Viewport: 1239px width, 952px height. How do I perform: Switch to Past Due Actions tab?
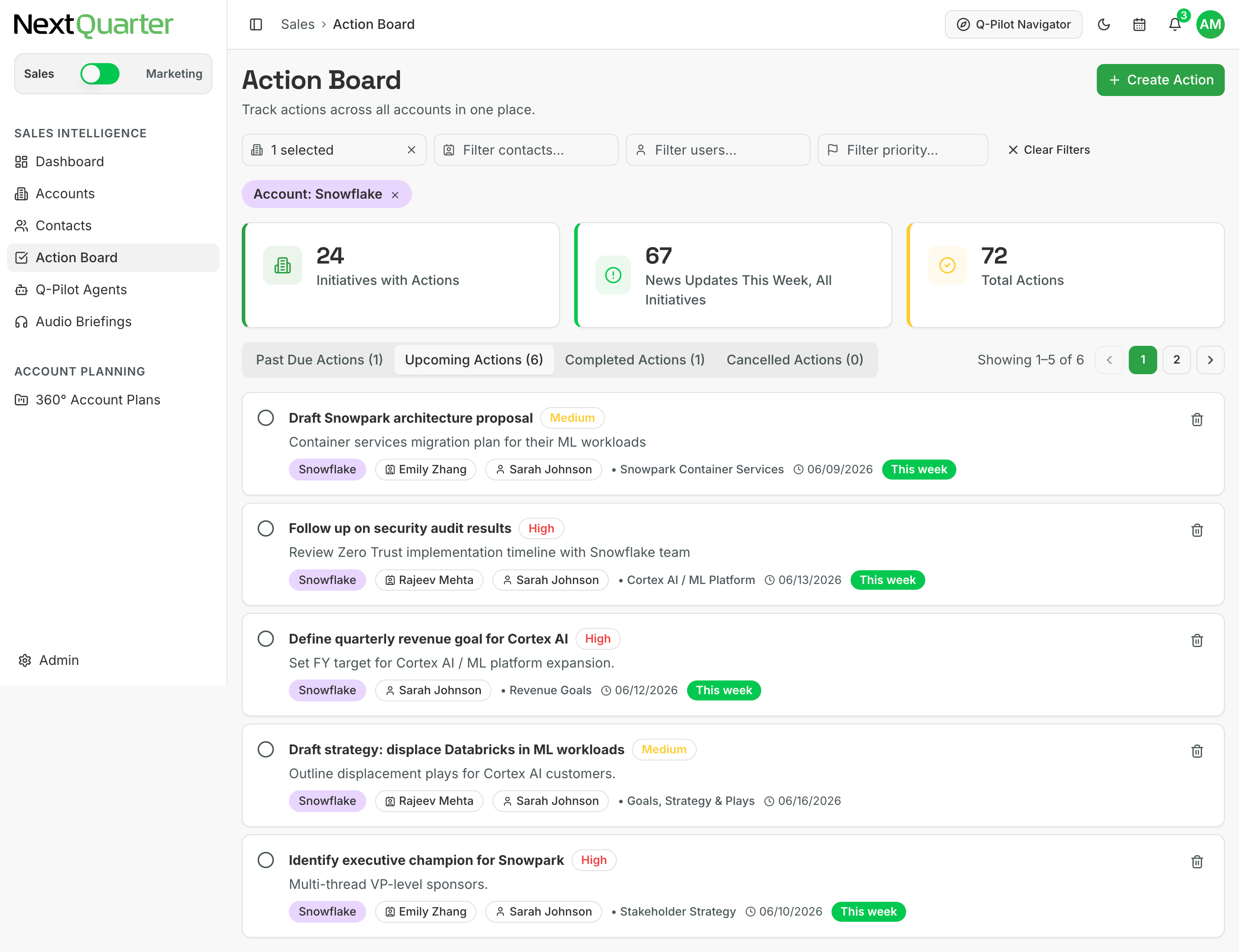[320, 360]
